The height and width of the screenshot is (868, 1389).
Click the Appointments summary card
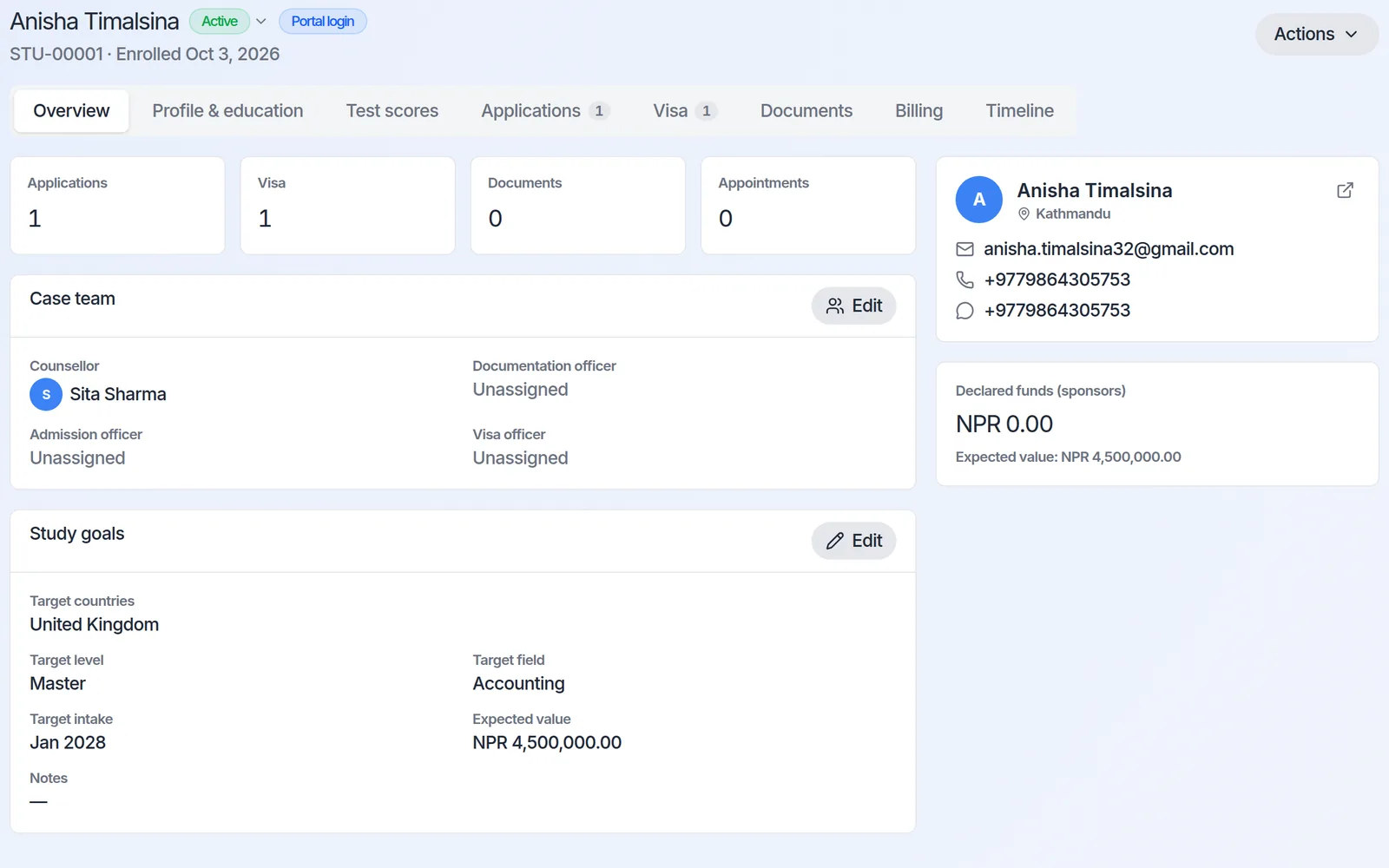pos(808,206)
